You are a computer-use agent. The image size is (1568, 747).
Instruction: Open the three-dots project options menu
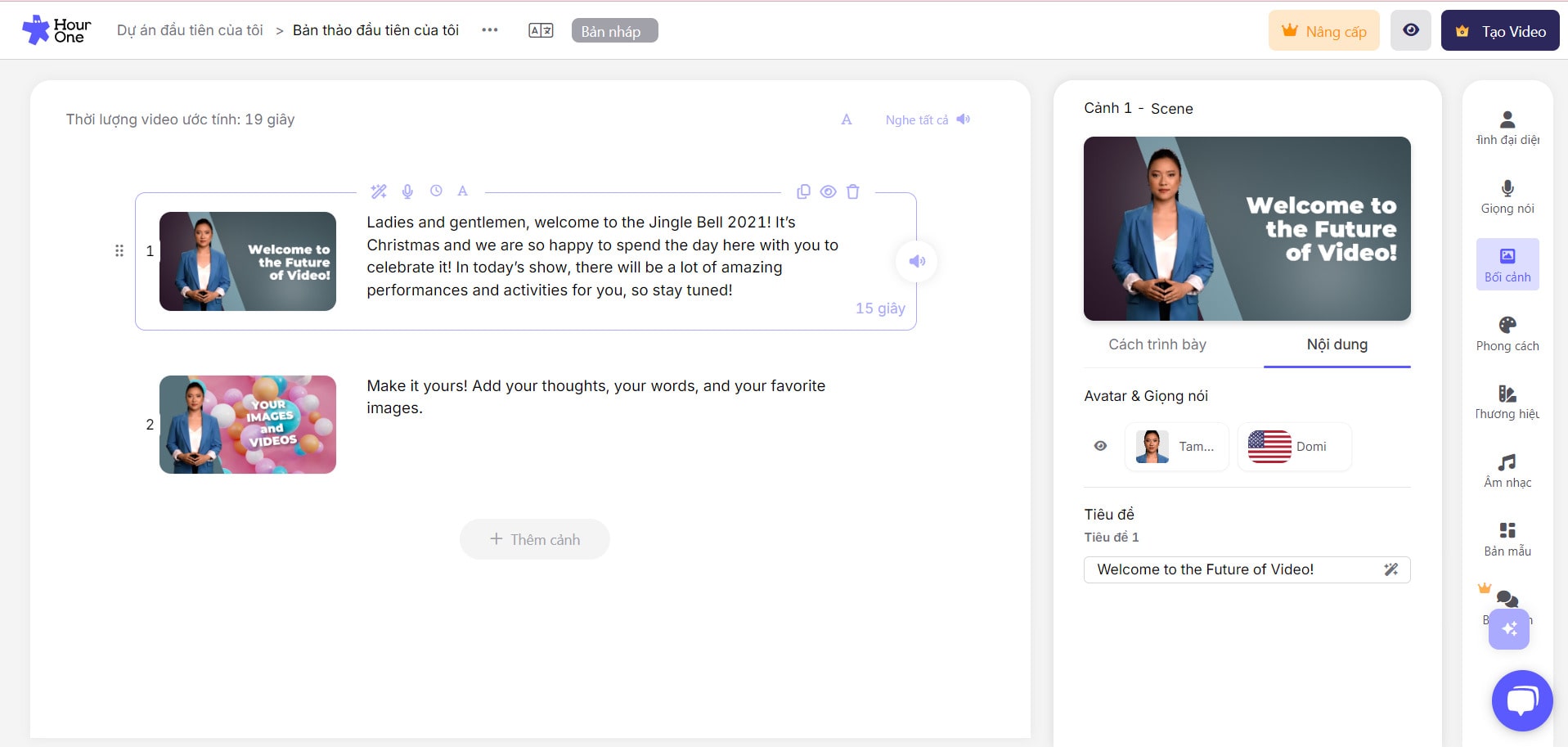click(x=489, y=30)
